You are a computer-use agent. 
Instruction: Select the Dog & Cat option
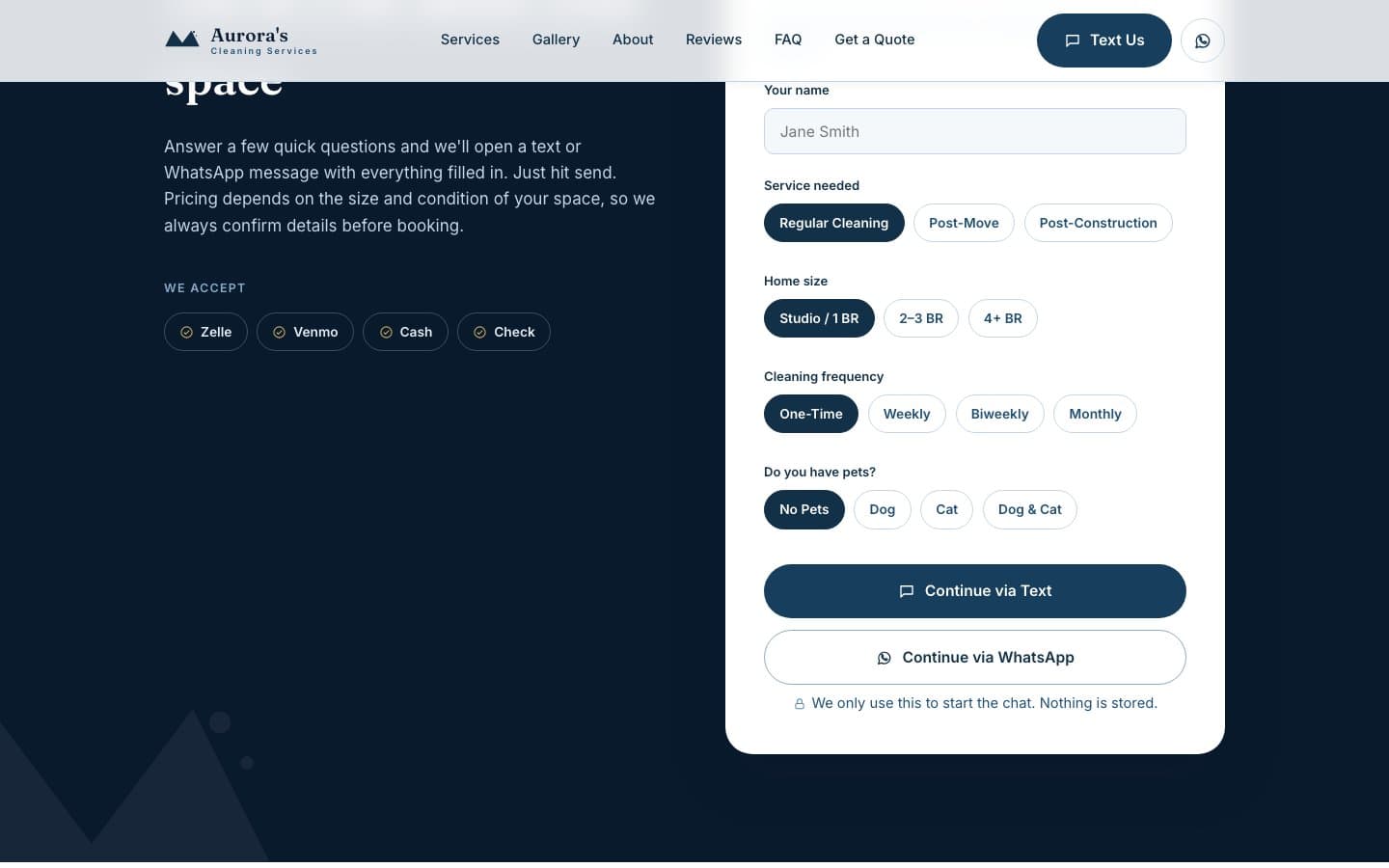(x=1029, y=509)
